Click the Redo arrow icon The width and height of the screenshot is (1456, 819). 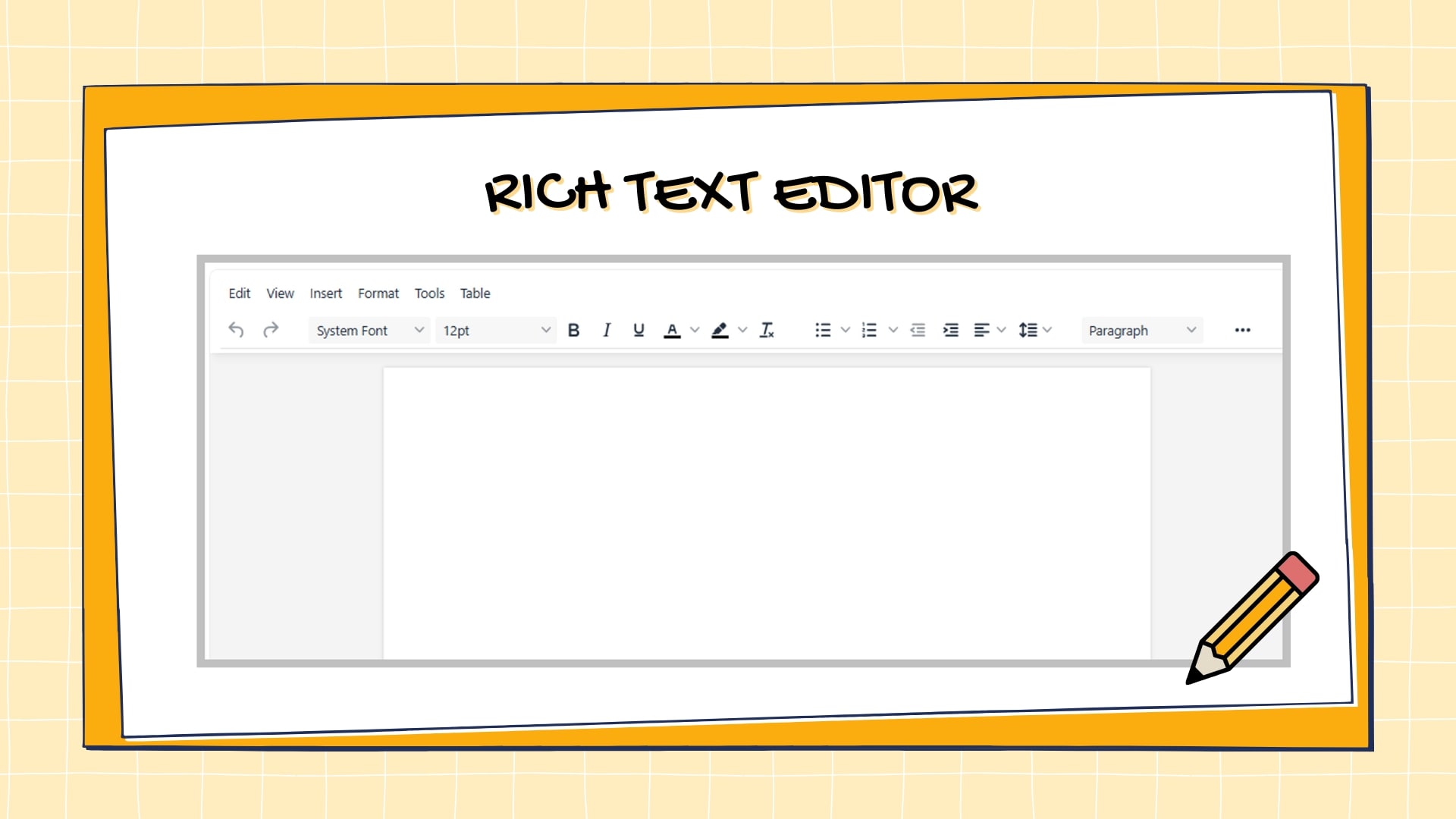pos(271,330)
